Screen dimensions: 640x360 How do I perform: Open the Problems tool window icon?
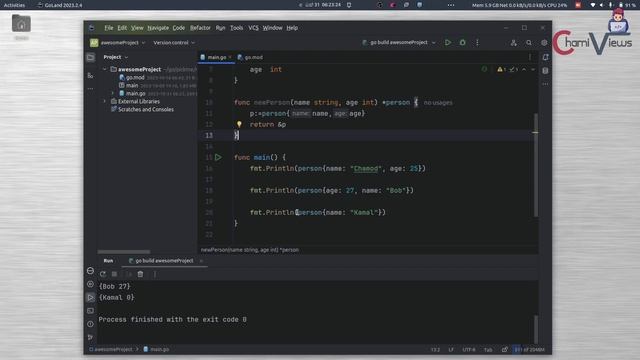pyautogui.click(x=91, y=324)
